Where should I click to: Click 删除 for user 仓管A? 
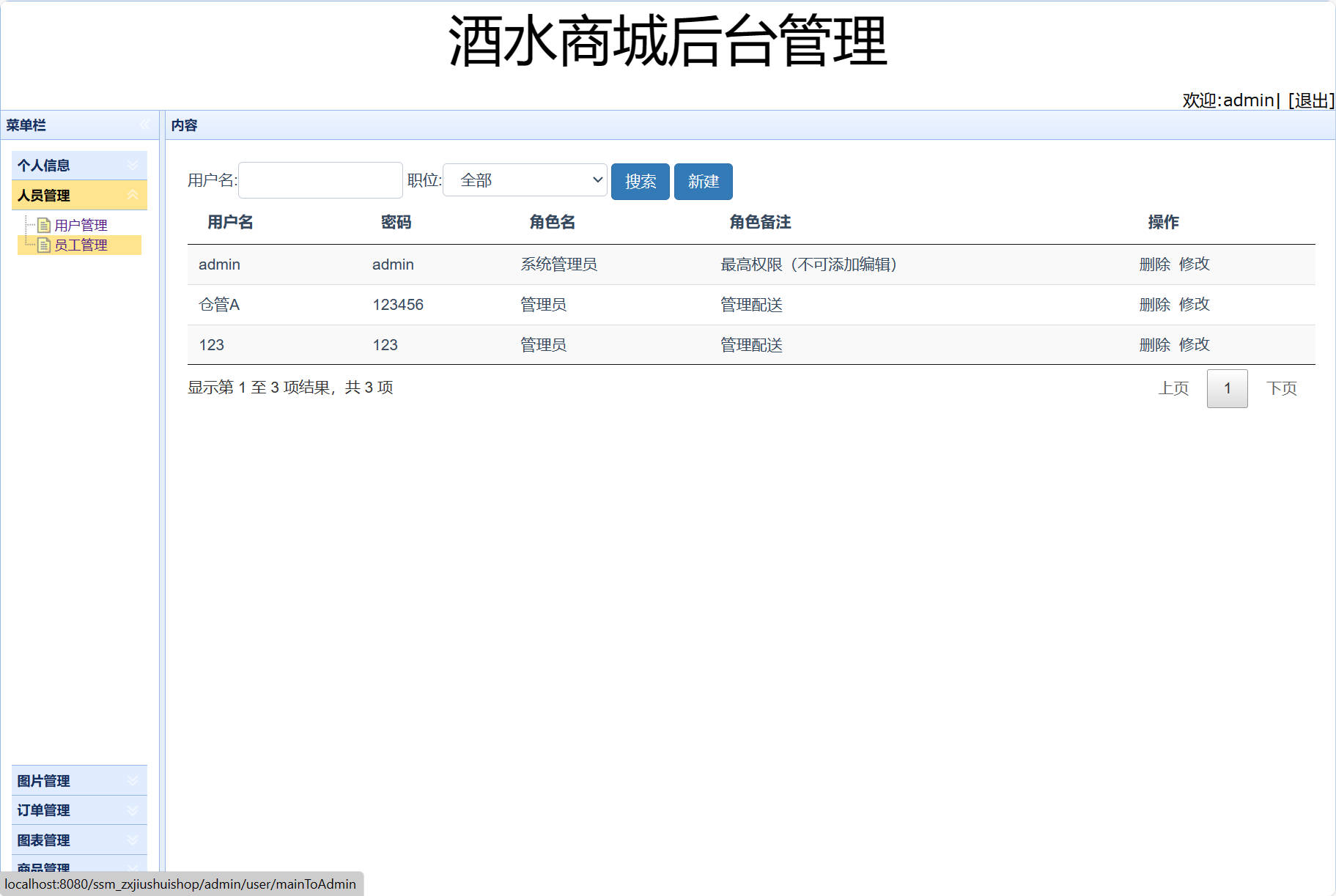pos(1154,304)
